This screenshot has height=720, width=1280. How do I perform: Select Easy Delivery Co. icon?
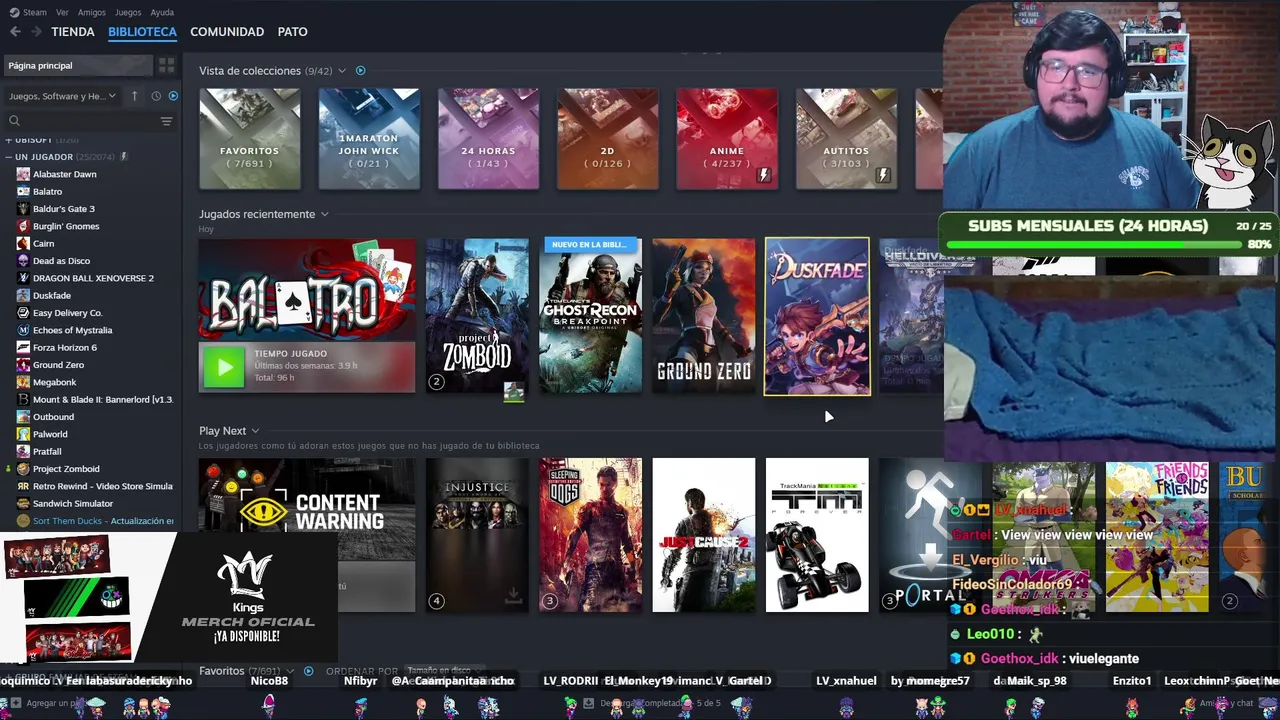click(23, 313)
